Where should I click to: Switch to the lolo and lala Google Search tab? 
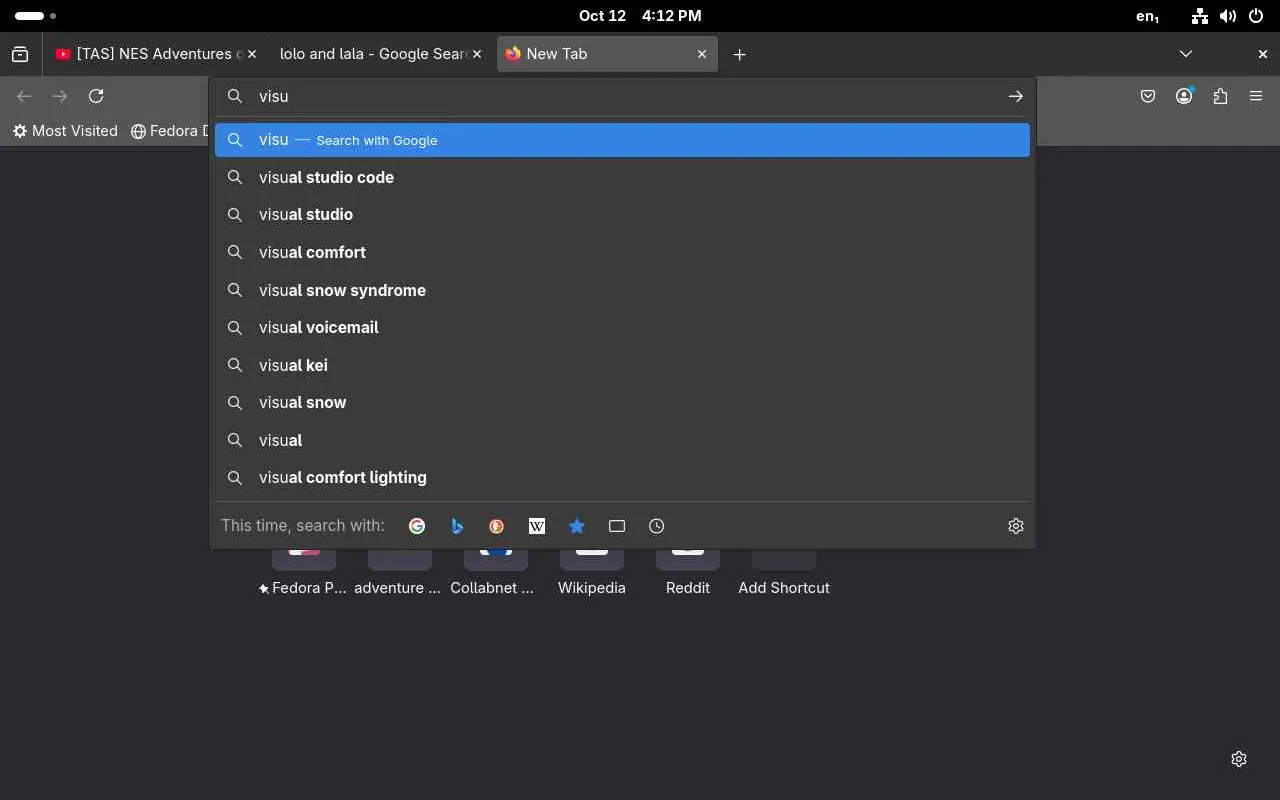381,54
